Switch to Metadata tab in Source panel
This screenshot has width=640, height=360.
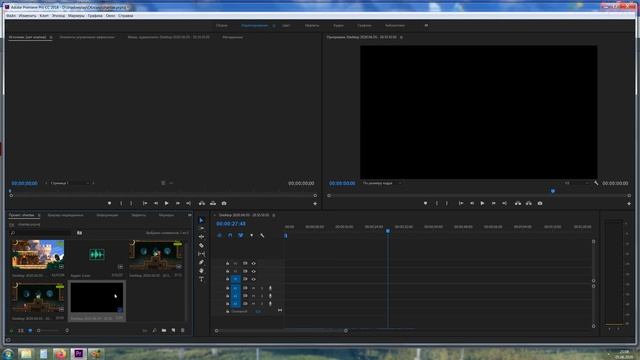click(233, 37)
